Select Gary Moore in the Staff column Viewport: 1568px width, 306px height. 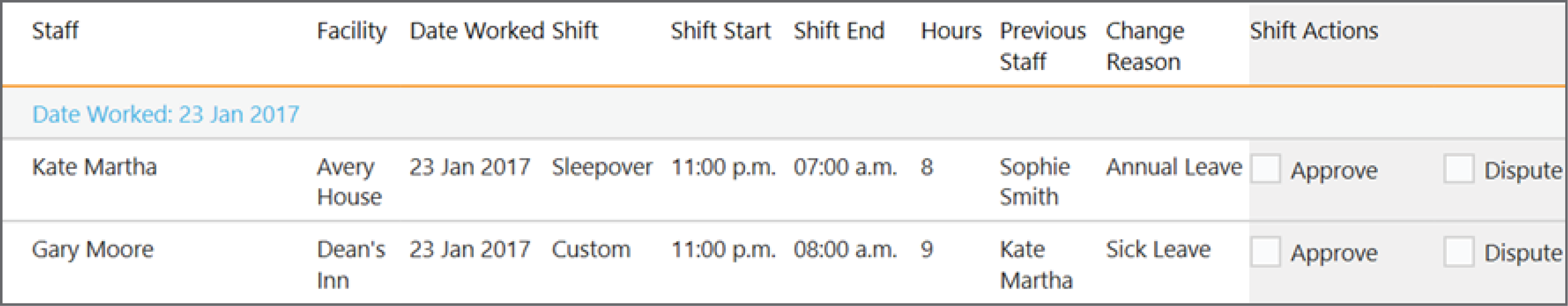point(93,250)
